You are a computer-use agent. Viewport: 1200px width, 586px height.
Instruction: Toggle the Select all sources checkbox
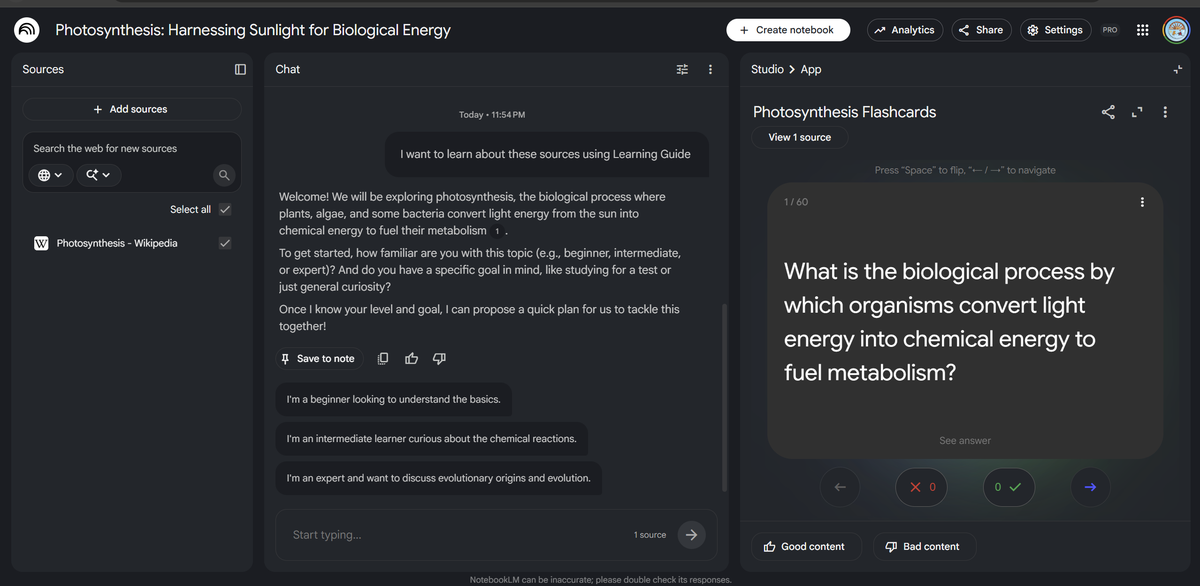225,209
